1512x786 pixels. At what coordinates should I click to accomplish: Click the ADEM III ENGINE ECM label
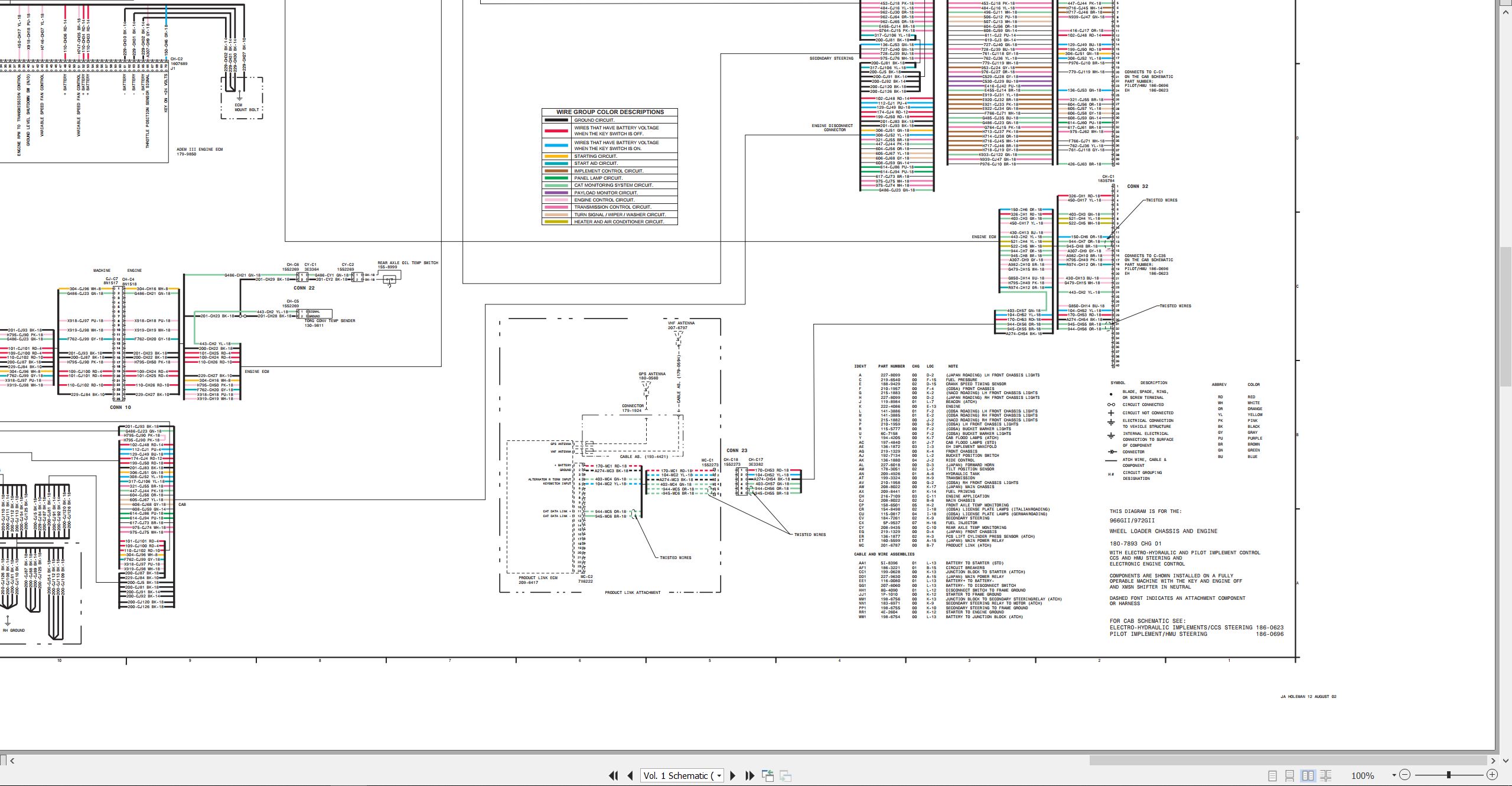pos(200,150)
